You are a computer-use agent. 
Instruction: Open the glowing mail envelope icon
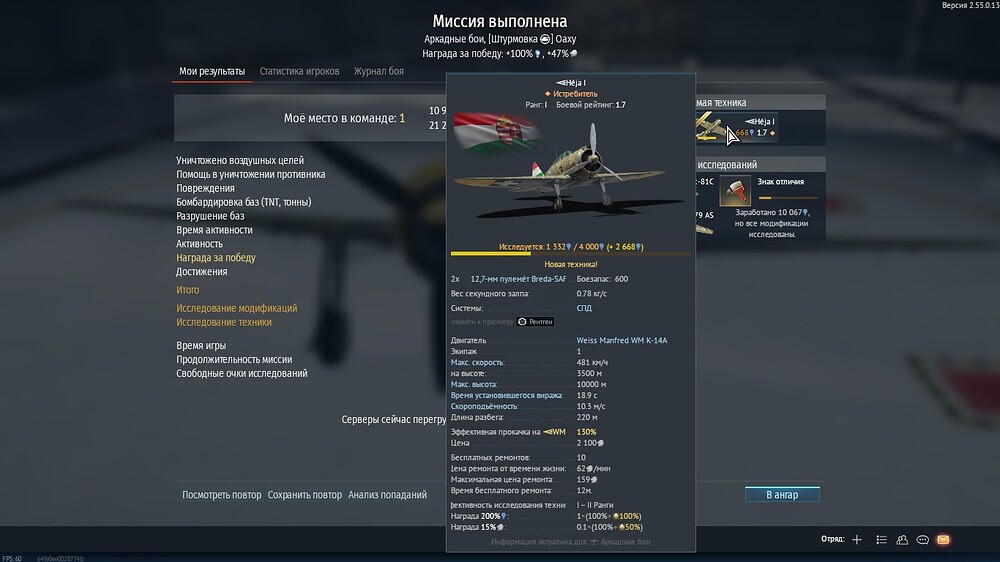[x=943, y=540]
